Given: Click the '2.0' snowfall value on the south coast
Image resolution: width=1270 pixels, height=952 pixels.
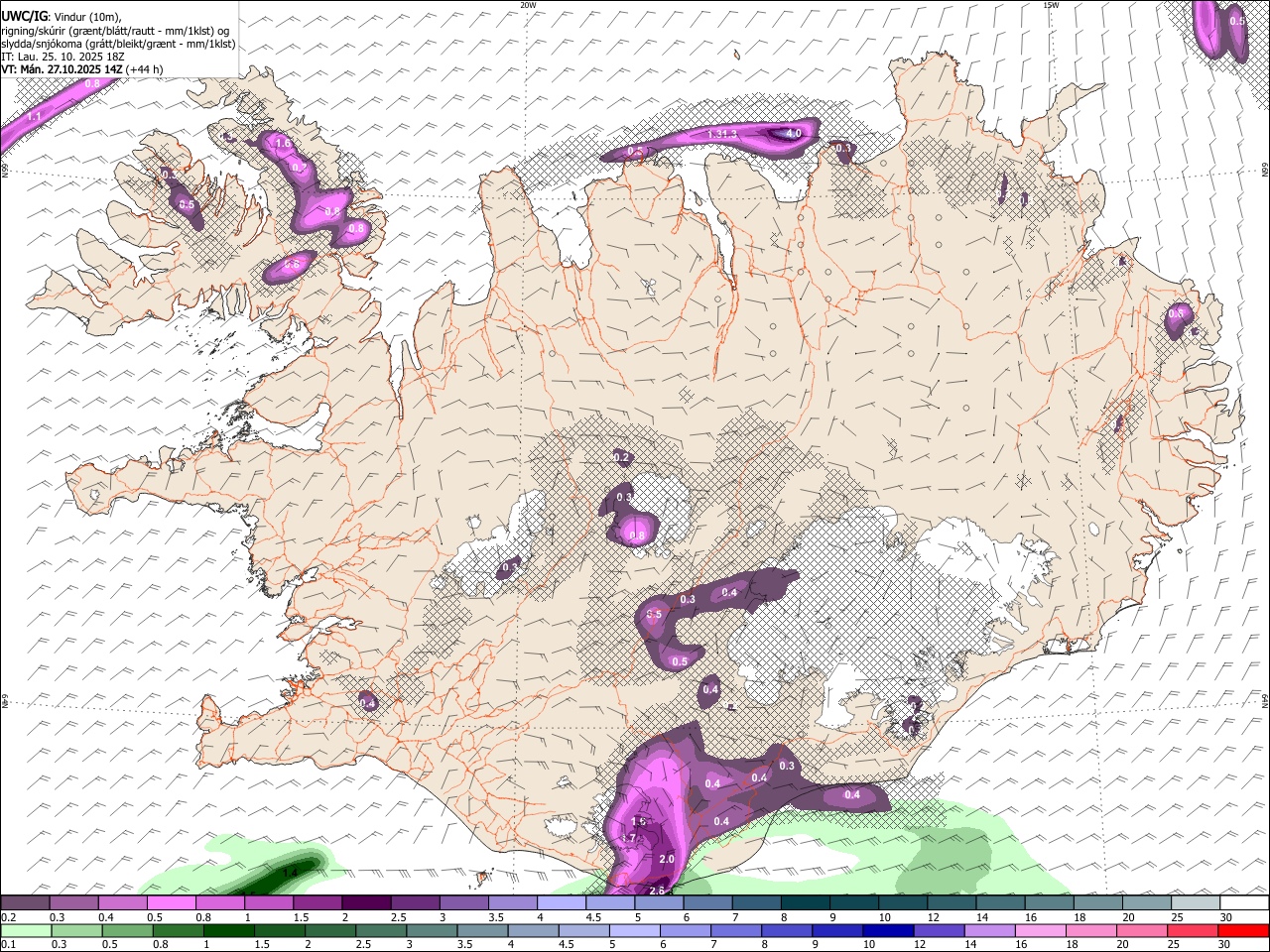Looking at the screenshot, I should 667,859.
